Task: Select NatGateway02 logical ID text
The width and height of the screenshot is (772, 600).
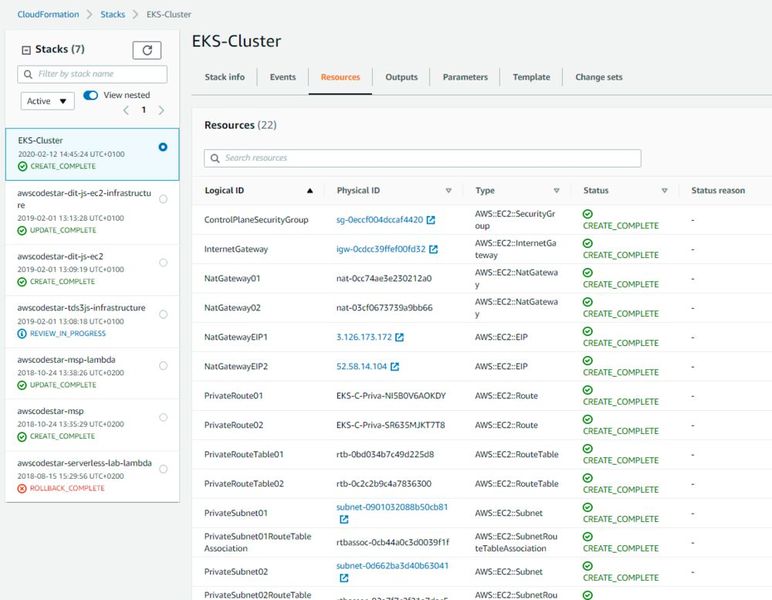Action: (x=232, y=308)
